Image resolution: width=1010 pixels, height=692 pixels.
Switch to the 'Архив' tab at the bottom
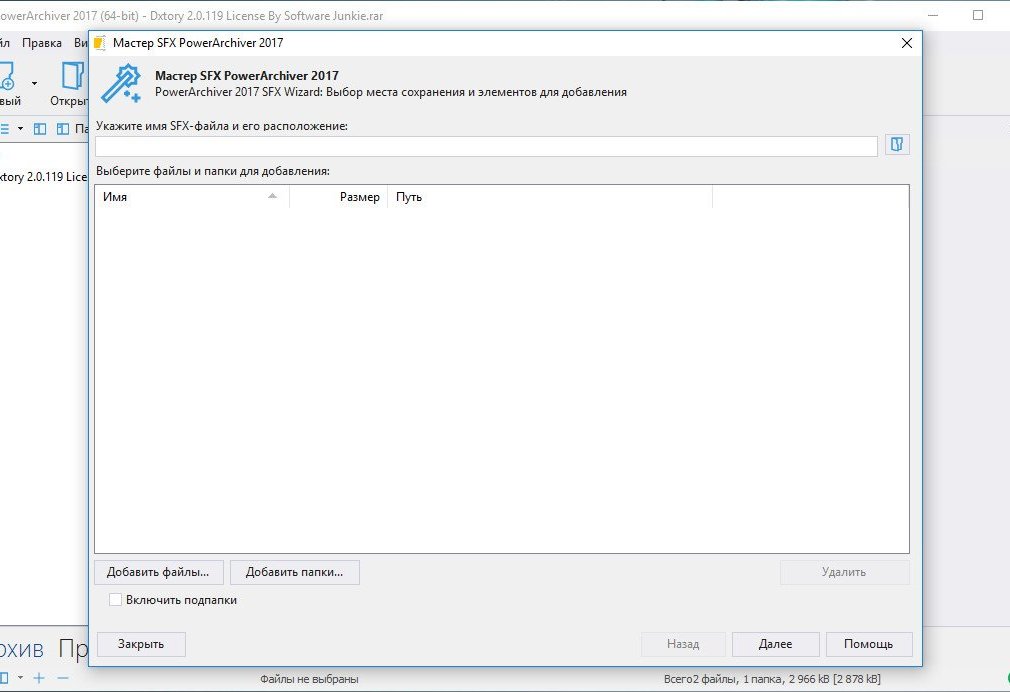22,648
